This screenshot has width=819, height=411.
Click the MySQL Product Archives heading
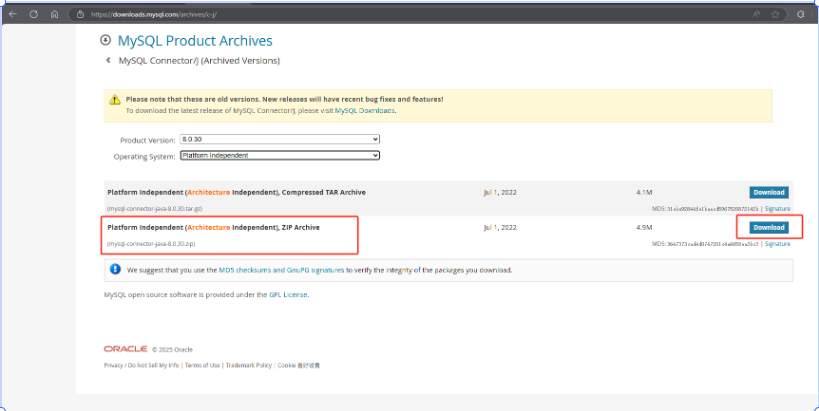click(195, 41)
